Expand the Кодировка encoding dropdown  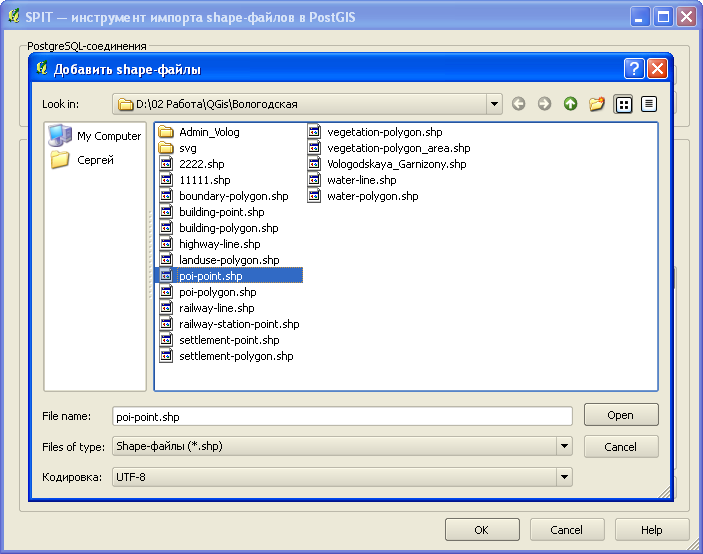point(564,477)
